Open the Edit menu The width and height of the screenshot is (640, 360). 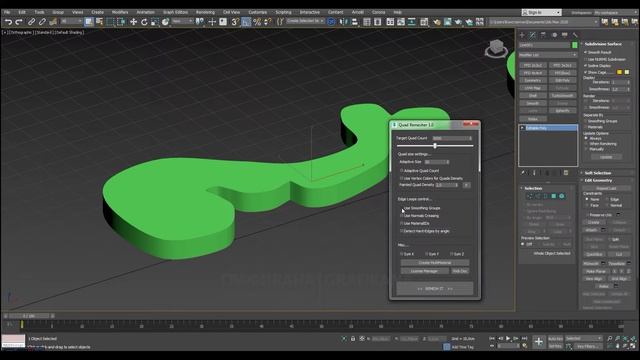click(22, 12)
